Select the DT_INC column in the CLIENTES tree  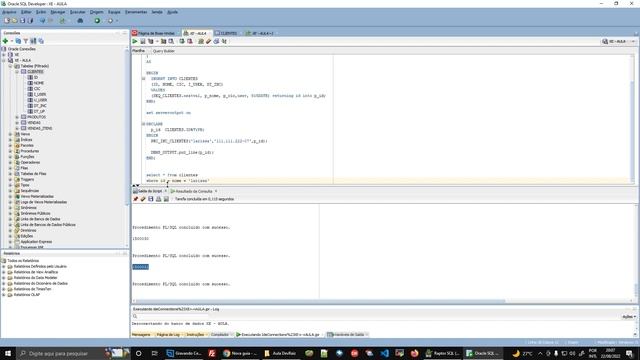pyautogui.click(x=40, y=105)
